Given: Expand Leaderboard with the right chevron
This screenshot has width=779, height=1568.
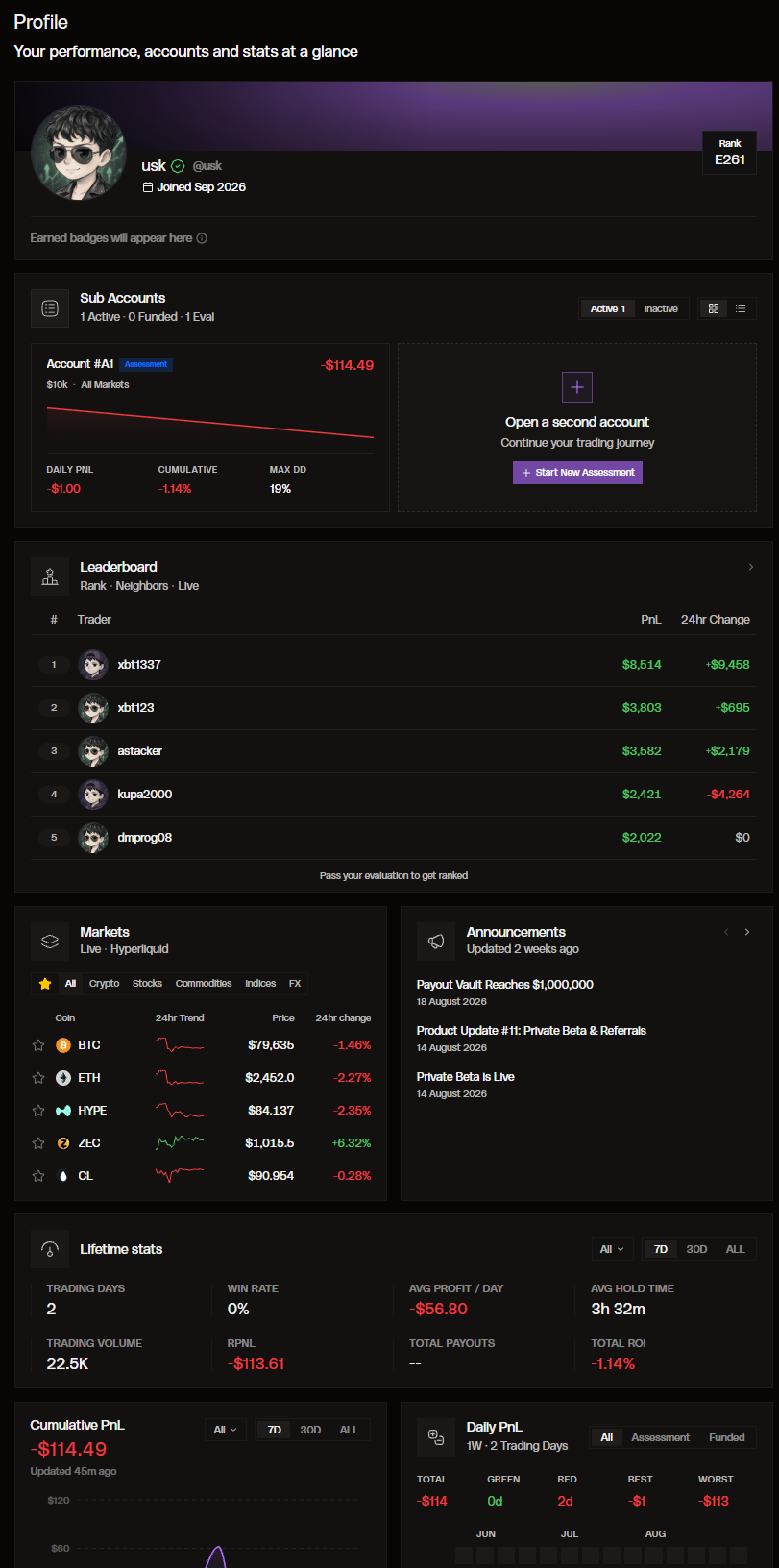Looking at the screenshot, I should [x=751, y=567].
